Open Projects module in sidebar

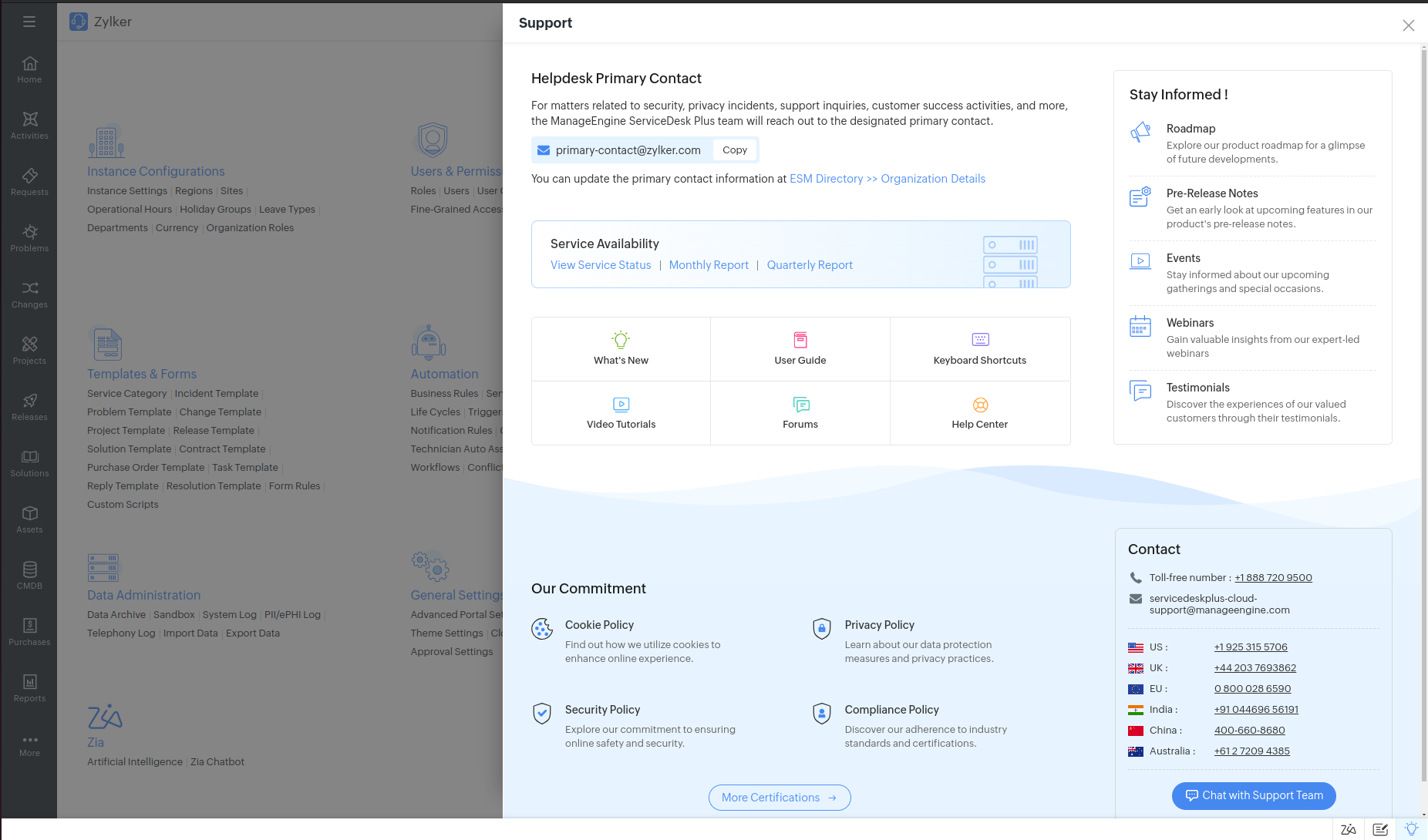[29, 351]
